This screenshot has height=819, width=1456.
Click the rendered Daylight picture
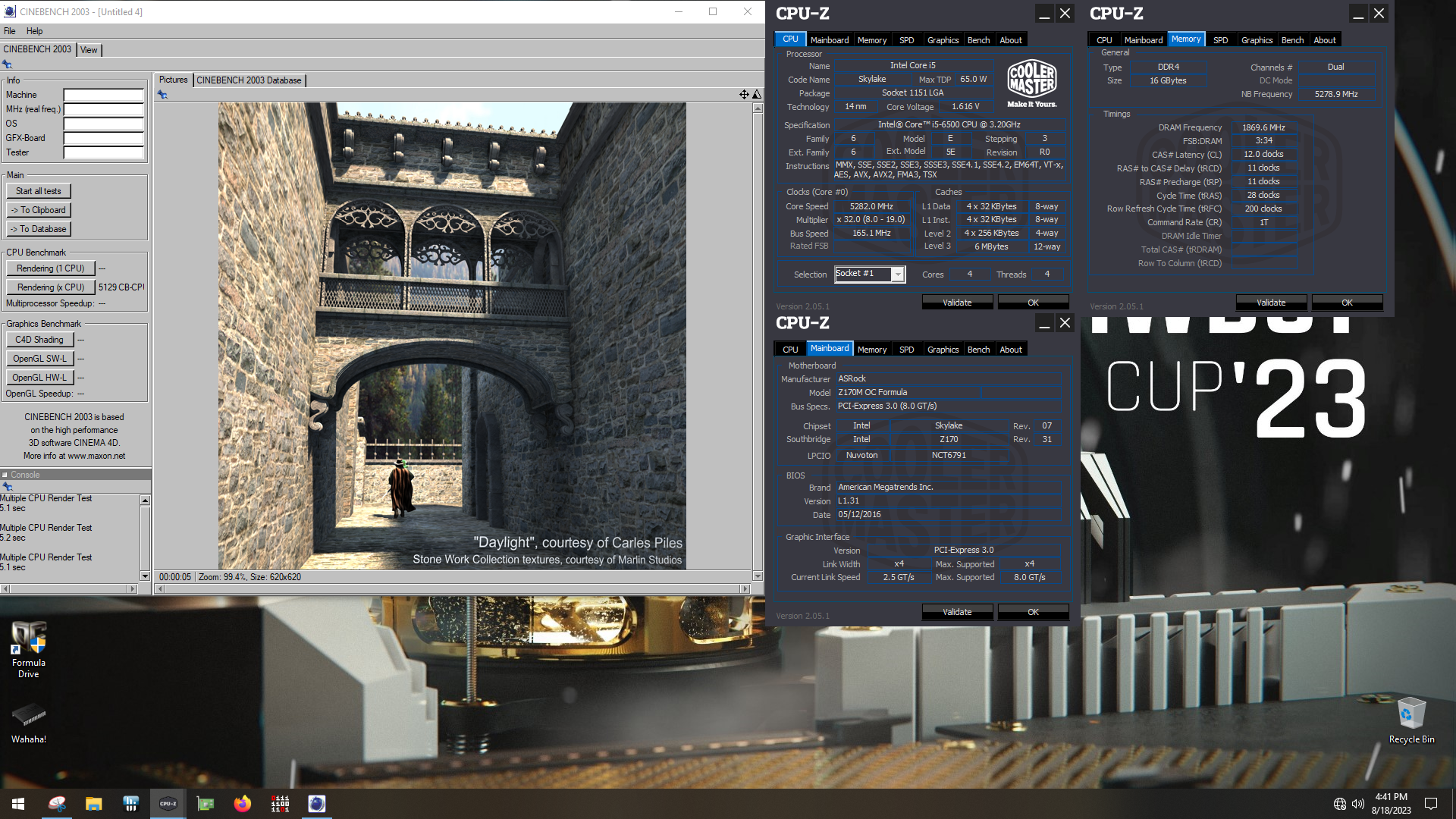tap(452, 336)
